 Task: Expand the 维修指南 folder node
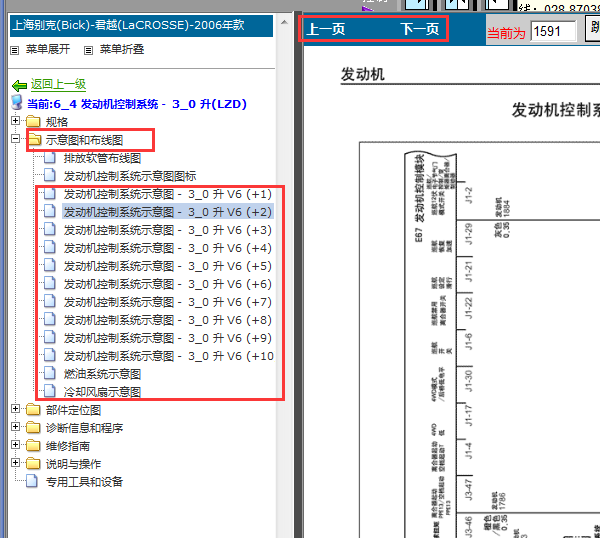pyautogui.click(x=15, y=444)
